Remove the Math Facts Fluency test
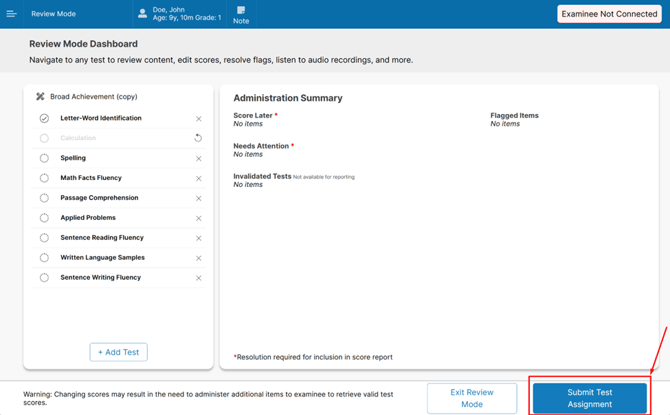Viewport: 670px width, 415px height. coord(198,179)
